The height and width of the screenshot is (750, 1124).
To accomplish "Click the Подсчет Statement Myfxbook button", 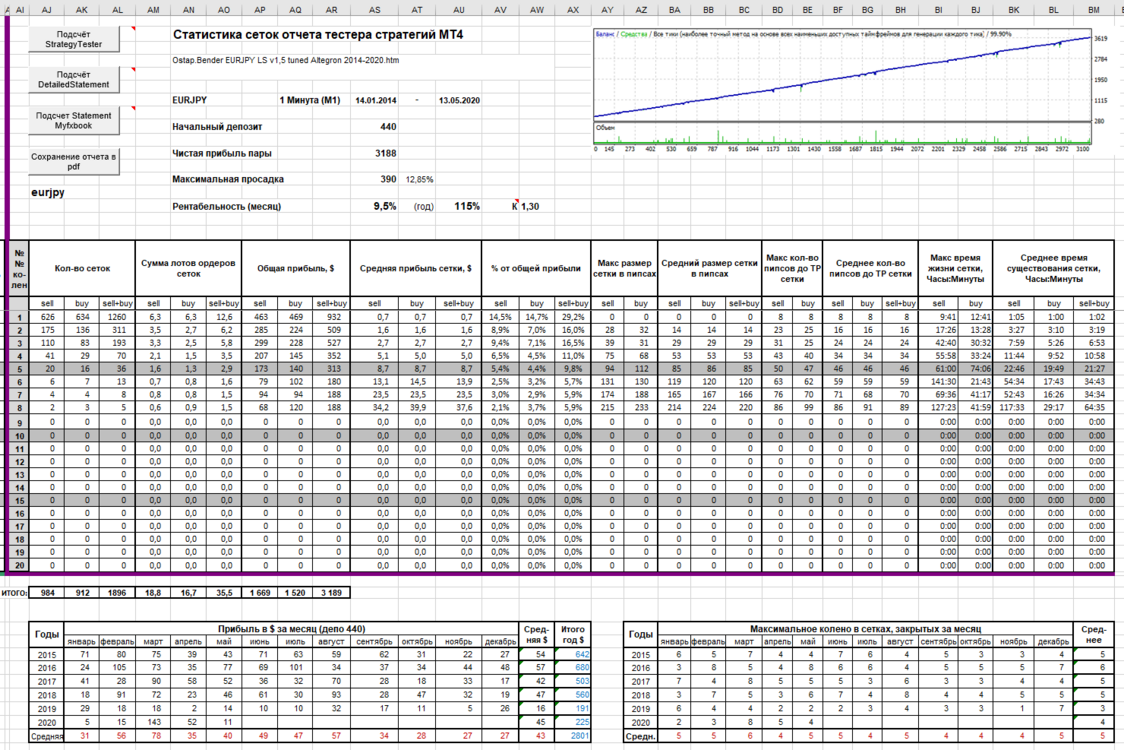I will click(74, 120).
